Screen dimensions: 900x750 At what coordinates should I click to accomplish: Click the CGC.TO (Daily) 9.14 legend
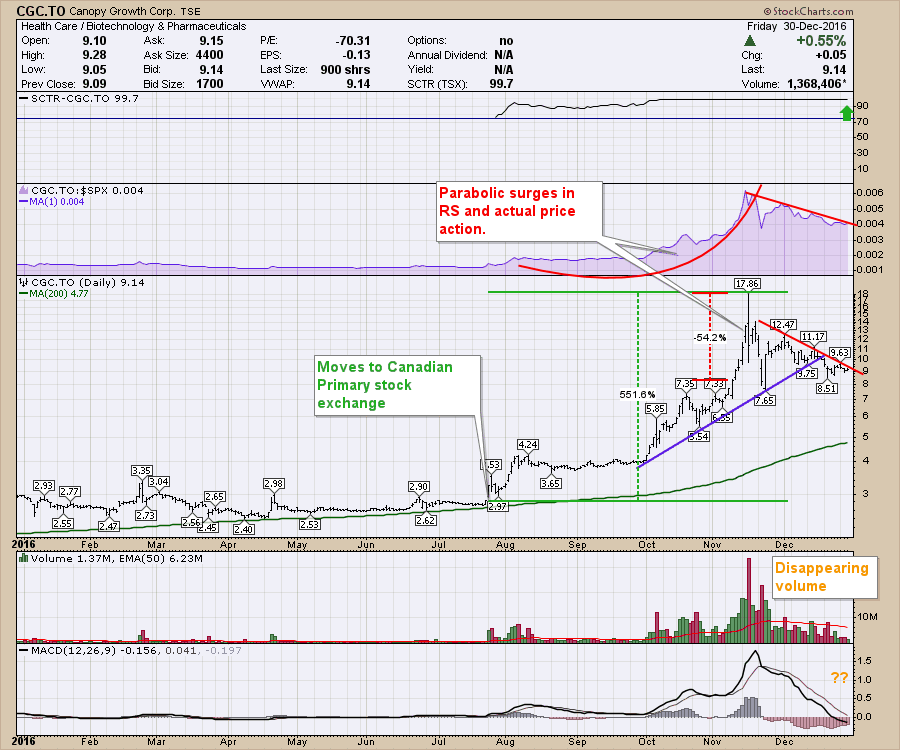click(82, 282)
